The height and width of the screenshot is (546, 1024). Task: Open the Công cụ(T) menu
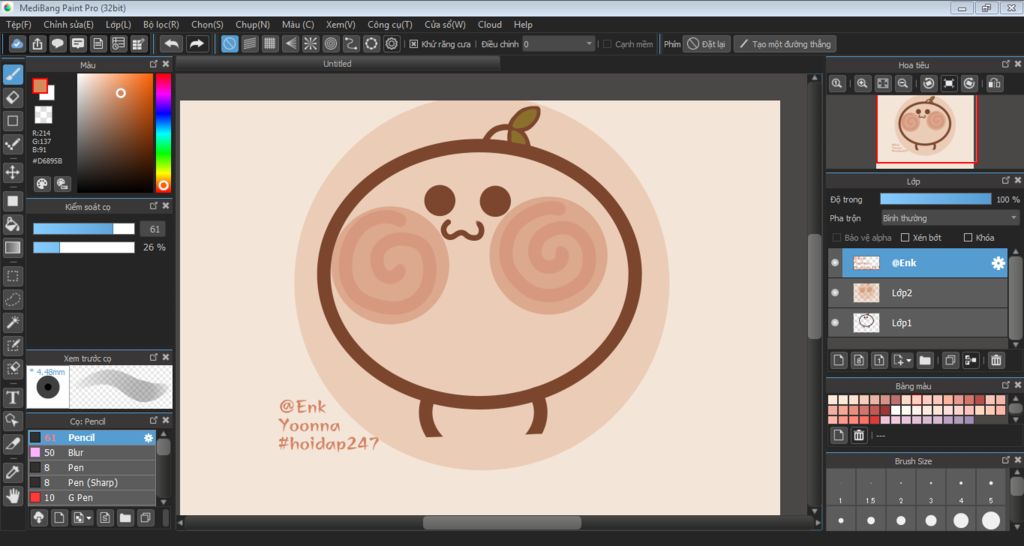390,24
